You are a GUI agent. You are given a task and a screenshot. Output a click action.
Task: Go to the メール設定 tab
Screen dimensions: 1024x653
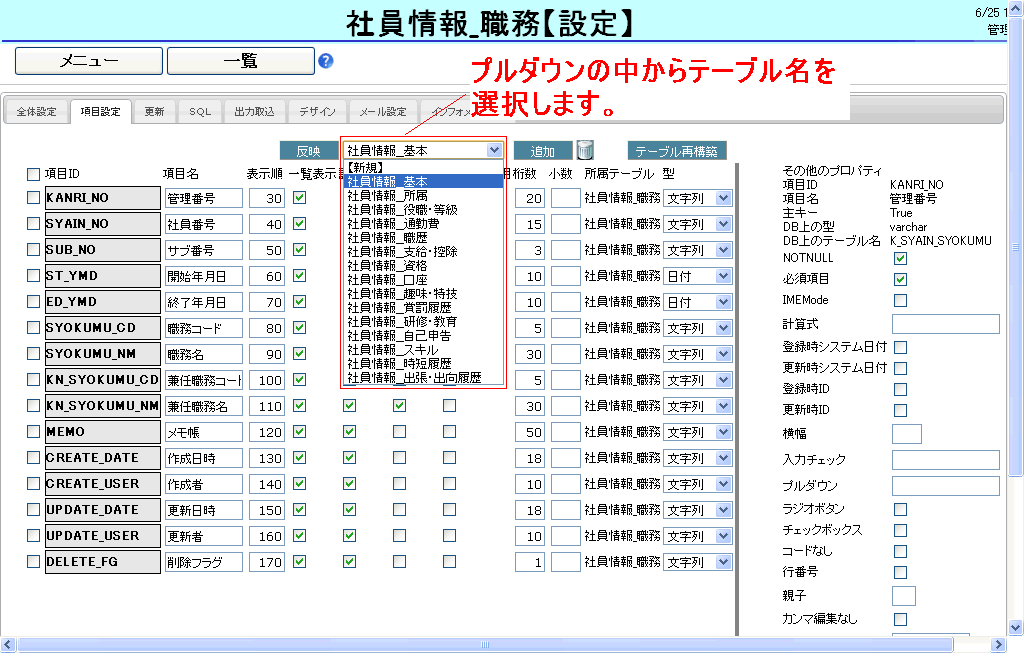coord(382,112)
